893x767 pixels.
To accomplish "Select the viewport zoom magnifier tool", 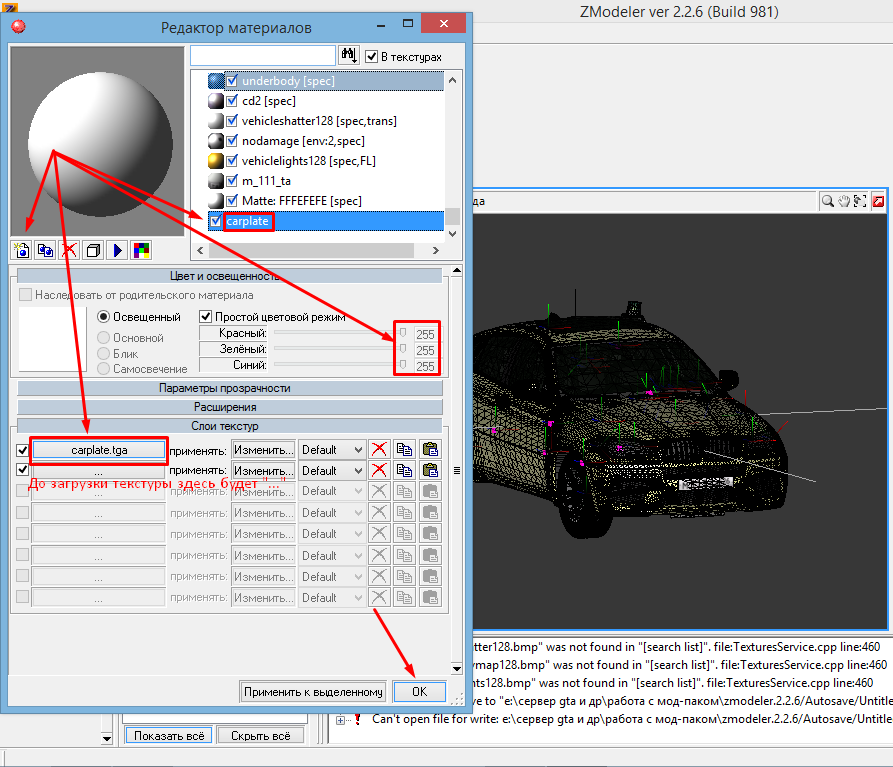I will (828, 201).
